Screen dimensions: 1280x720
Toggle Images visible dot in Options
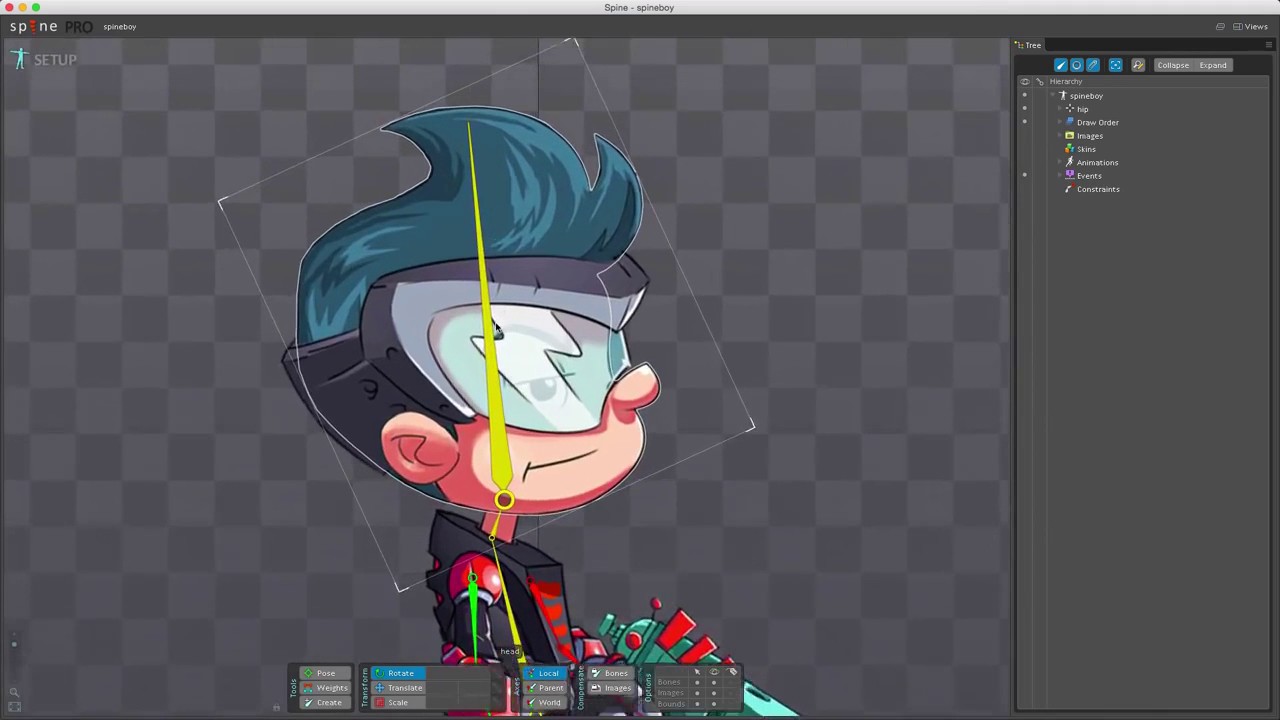click(x=714, y=693)
